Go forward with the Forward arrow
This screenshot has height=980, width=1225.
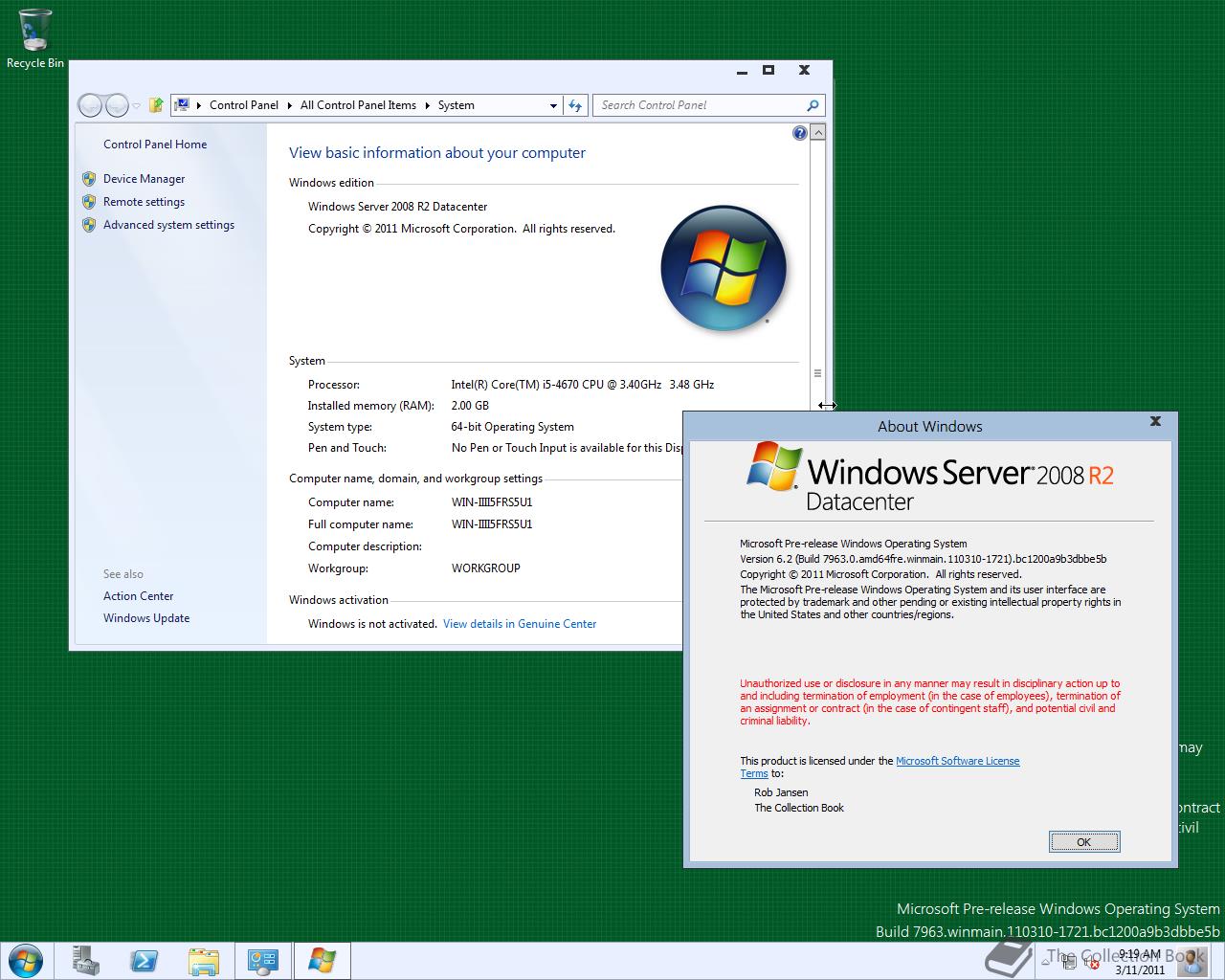(x=117, y=105)
